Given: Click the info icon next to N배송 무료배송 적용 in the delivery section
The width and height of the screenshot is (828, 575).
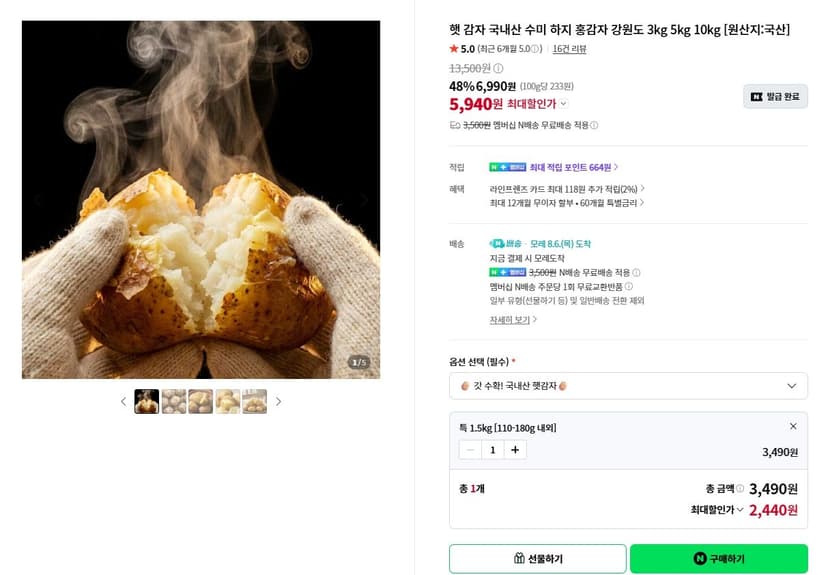Looking at the screenshot, I should pyautogui.click(x=636, y=272).
